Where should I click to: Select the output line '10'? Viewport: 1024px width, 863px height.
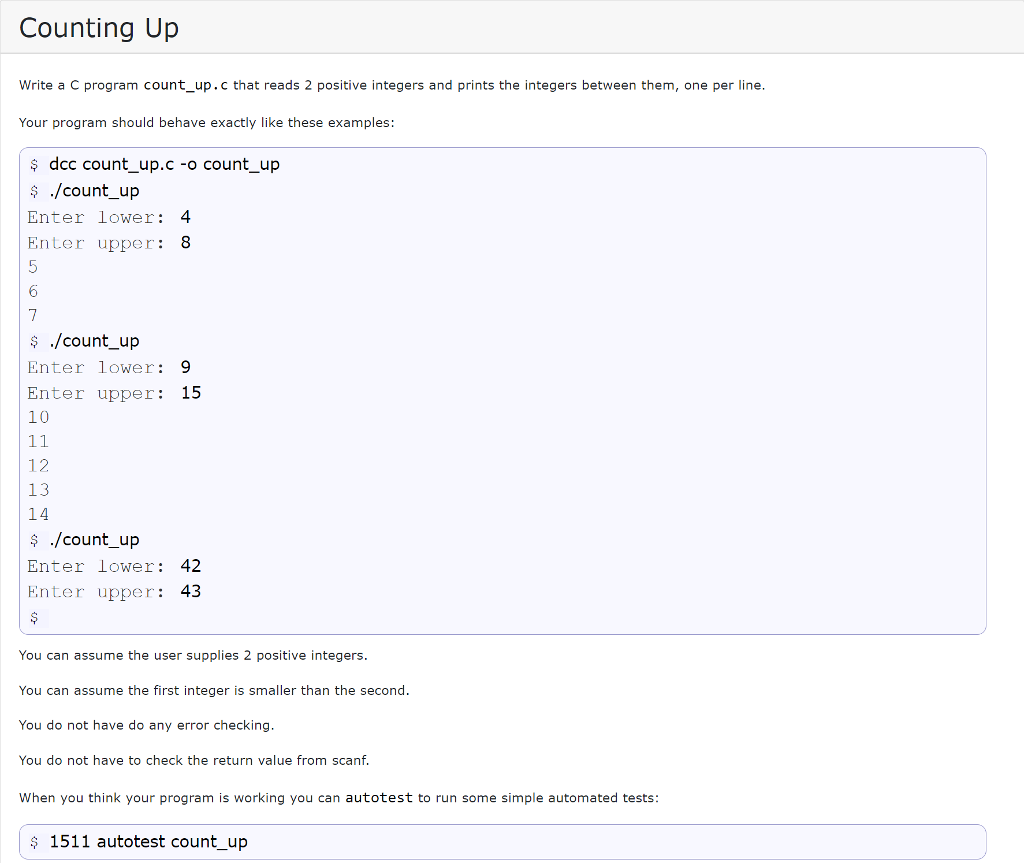39,417
